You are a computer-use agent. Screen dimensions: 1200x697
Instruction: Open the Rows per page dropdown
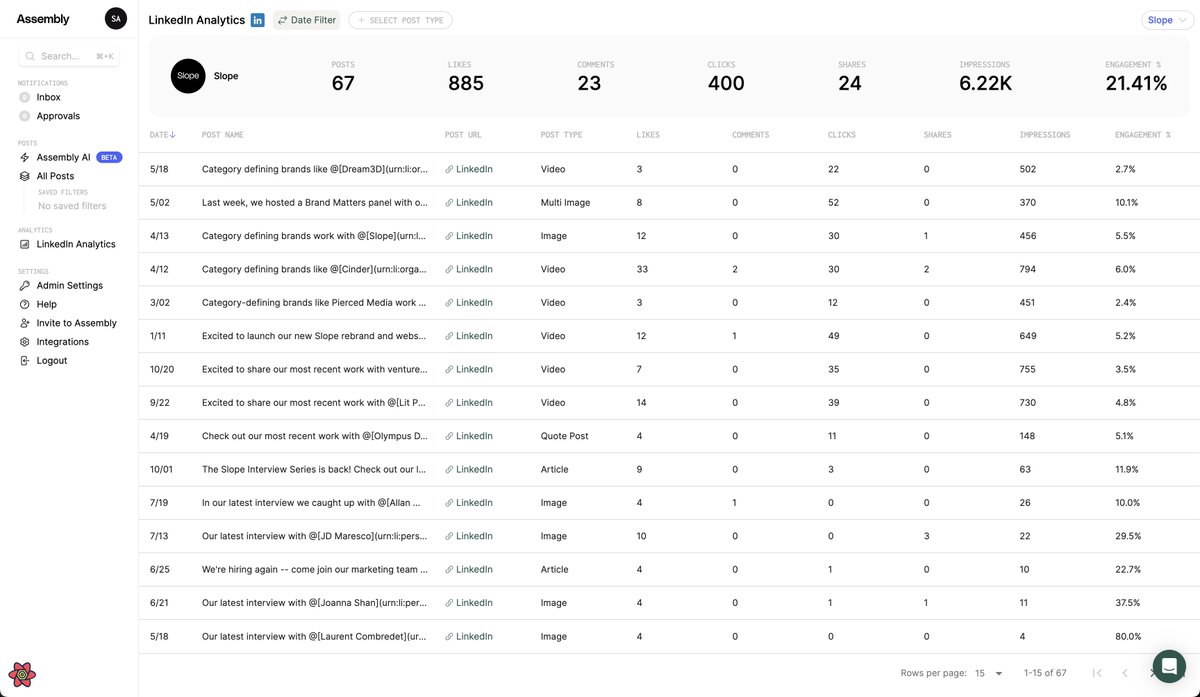pyautogui.click(x=990, y=673)
